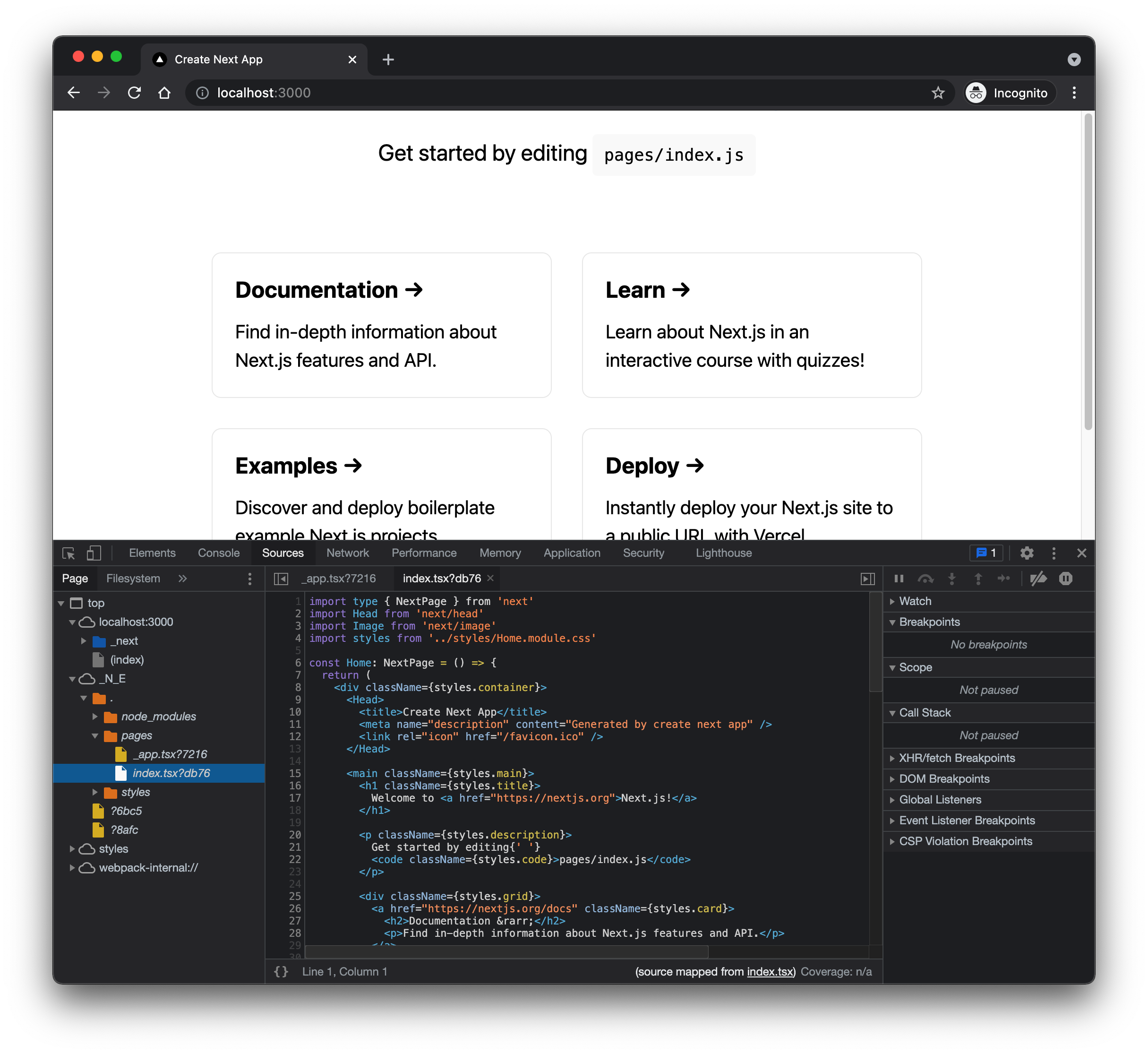Toggle pause on exceptions icon
Screen dimensions: 1148x1054
pyautogui.click(x=1065, y=579)
